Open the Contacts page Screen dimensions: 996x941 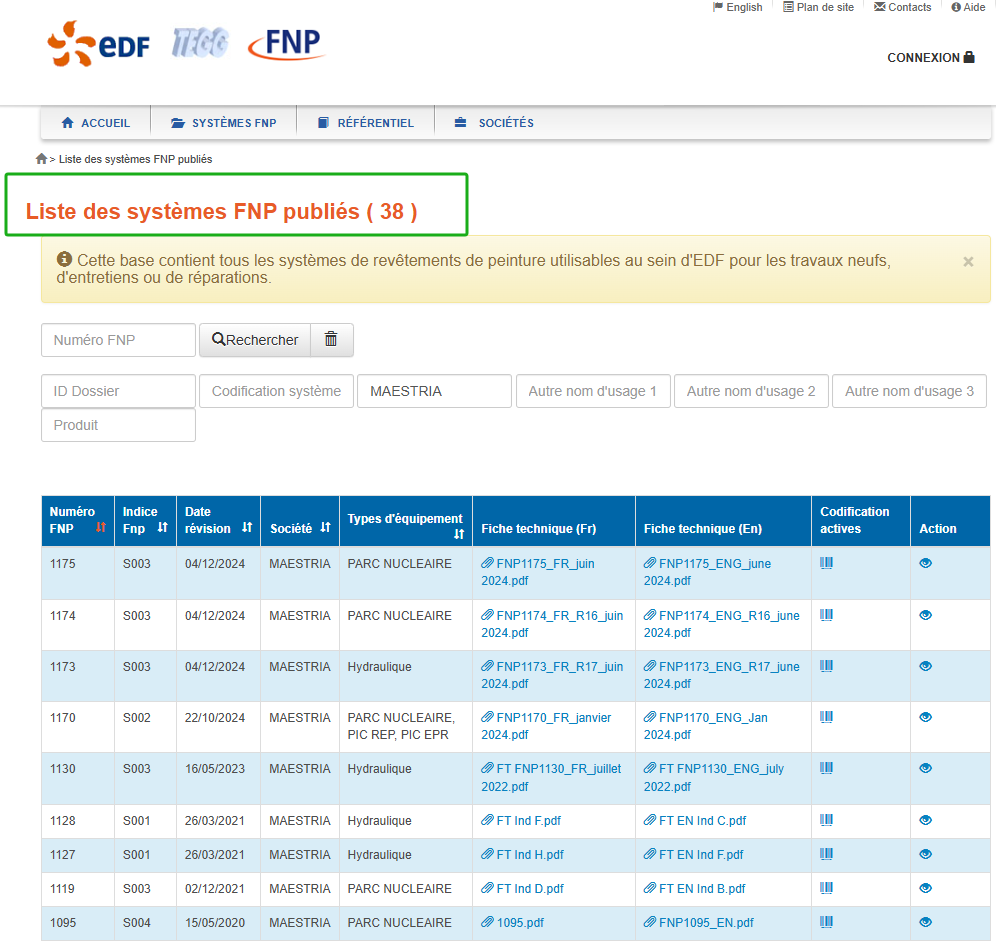pos(903,7)
